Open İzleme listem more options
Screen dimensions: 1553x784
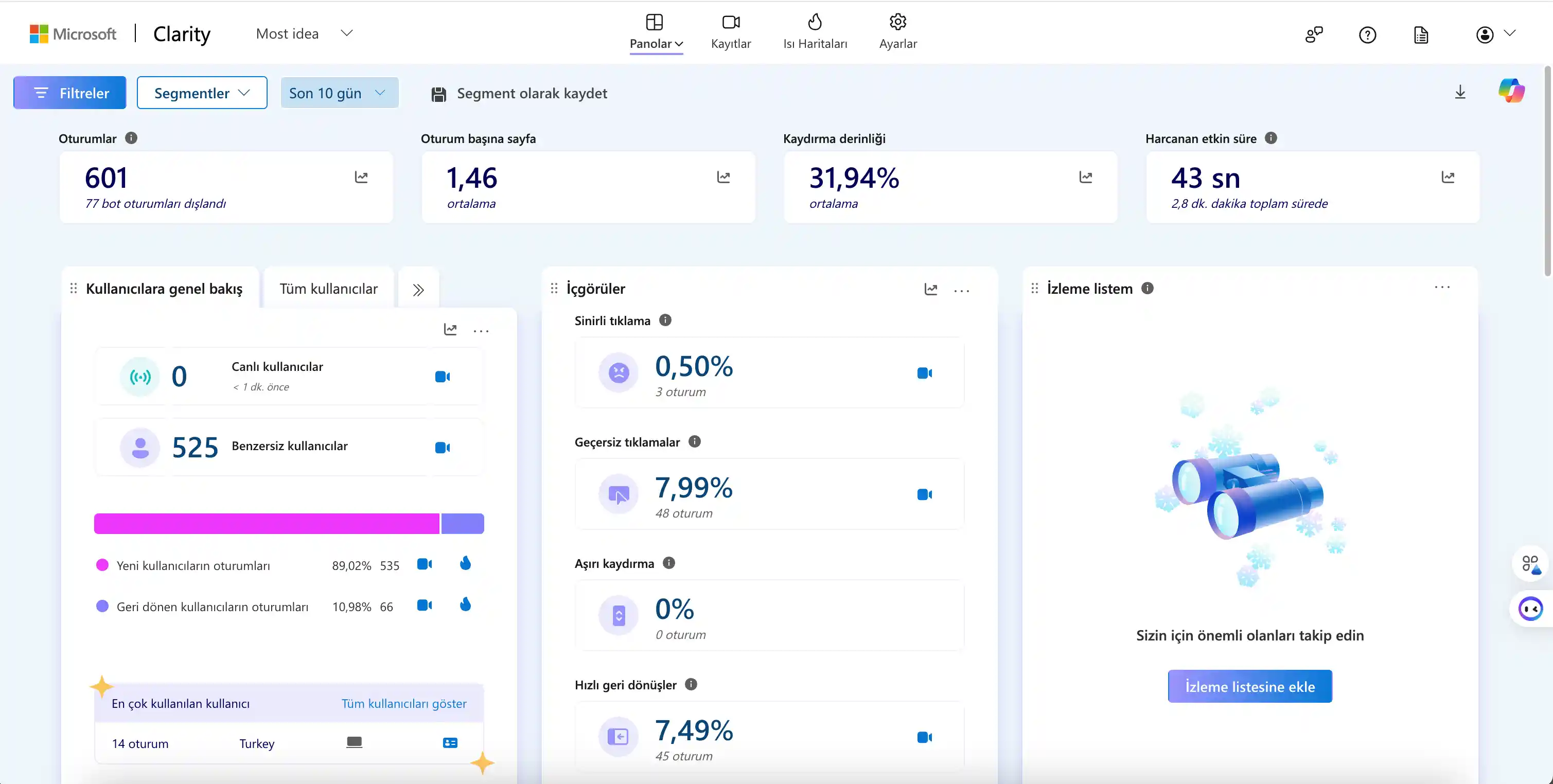(1442, 288)
